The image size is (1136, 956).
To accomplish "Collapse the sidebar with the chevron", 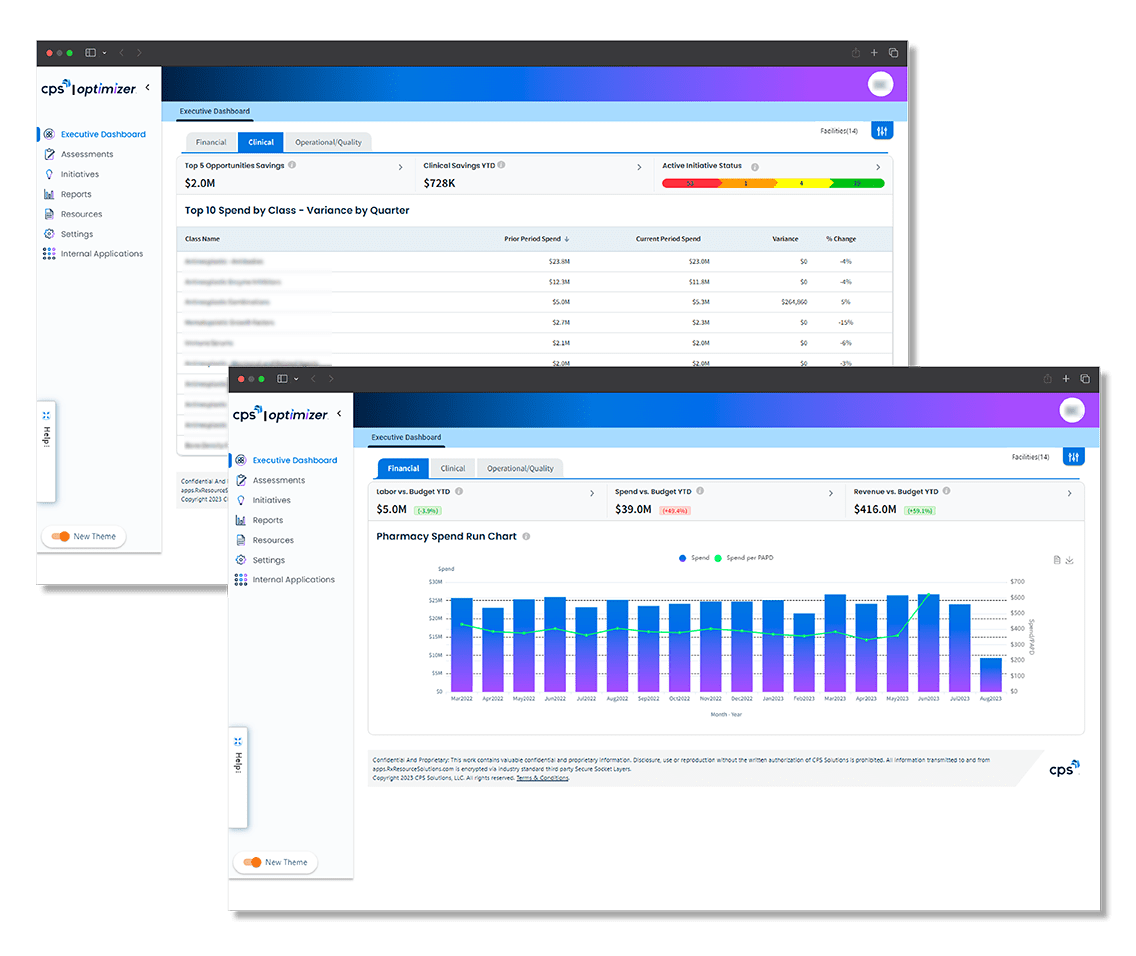I will pos(339,412).
